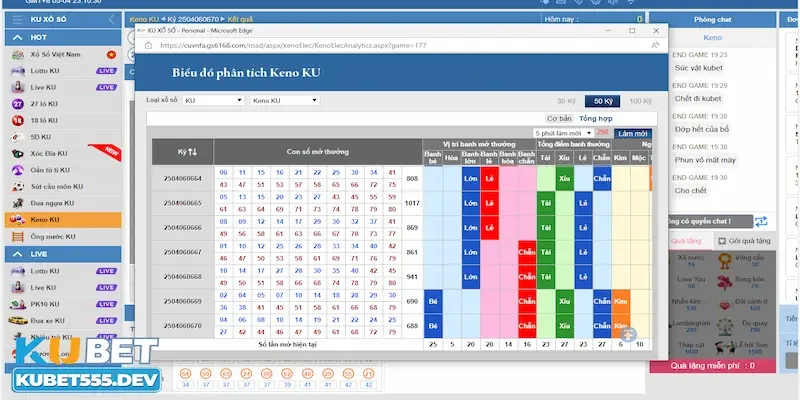
Task: Click the read aloud icon in Edge
Action: (655, 45)
